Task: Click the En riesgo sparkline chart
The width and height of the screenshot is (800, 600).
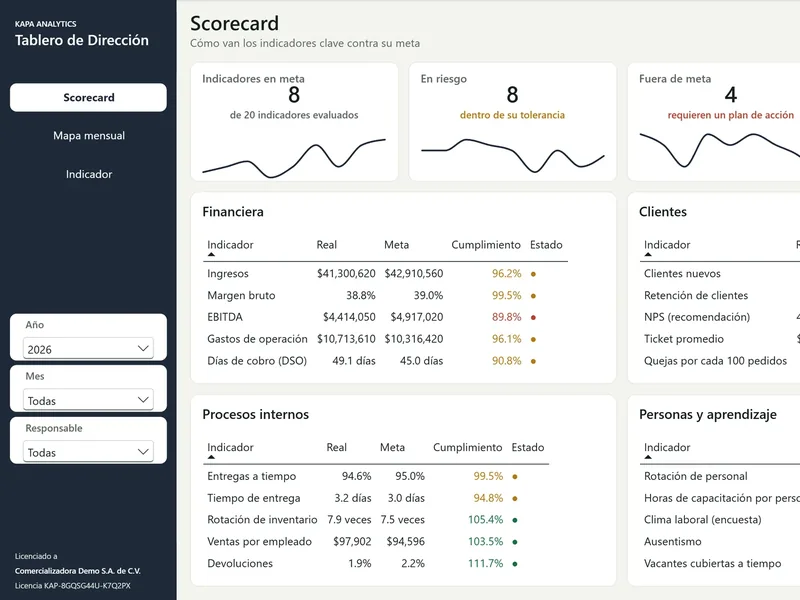Action: tap(513, 155)
